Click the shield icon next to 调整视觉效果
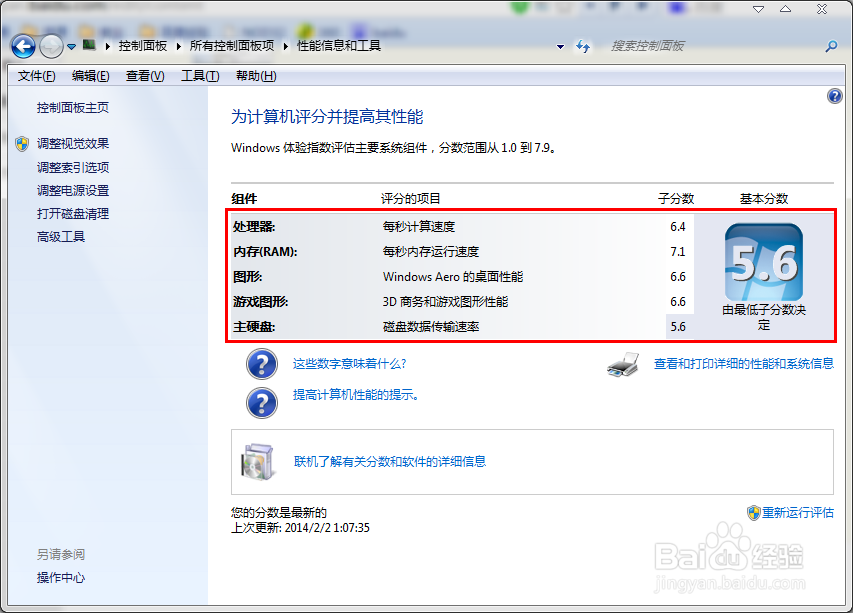The height and width of the screenshot is (613, 853). 20,143
